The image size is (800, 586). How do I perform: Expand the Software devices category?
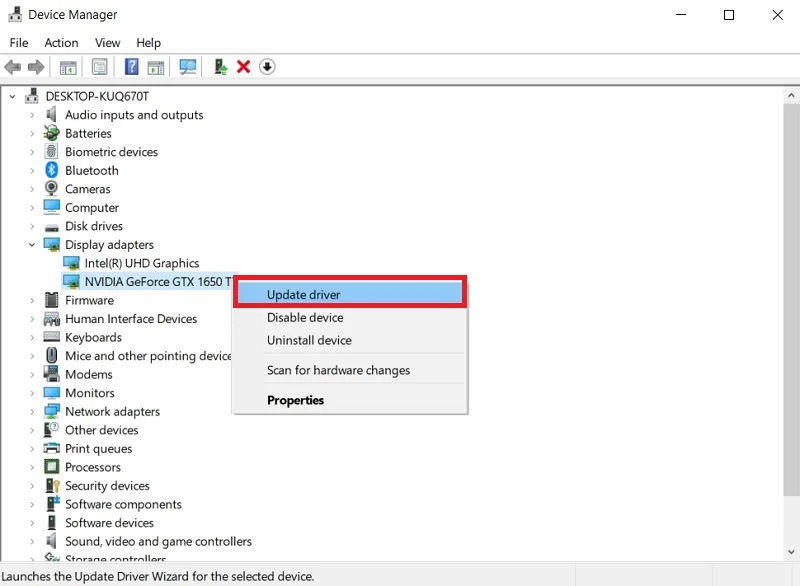tap(32, 523)
